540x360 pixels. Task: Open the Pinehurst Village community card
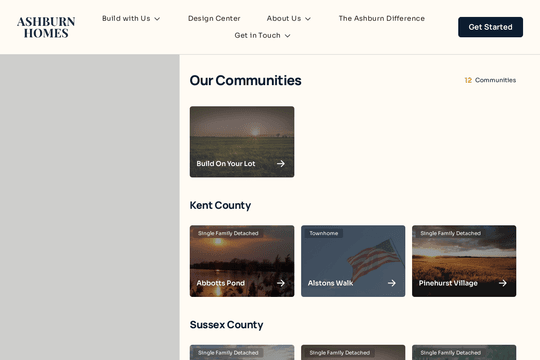coord(464,261)
